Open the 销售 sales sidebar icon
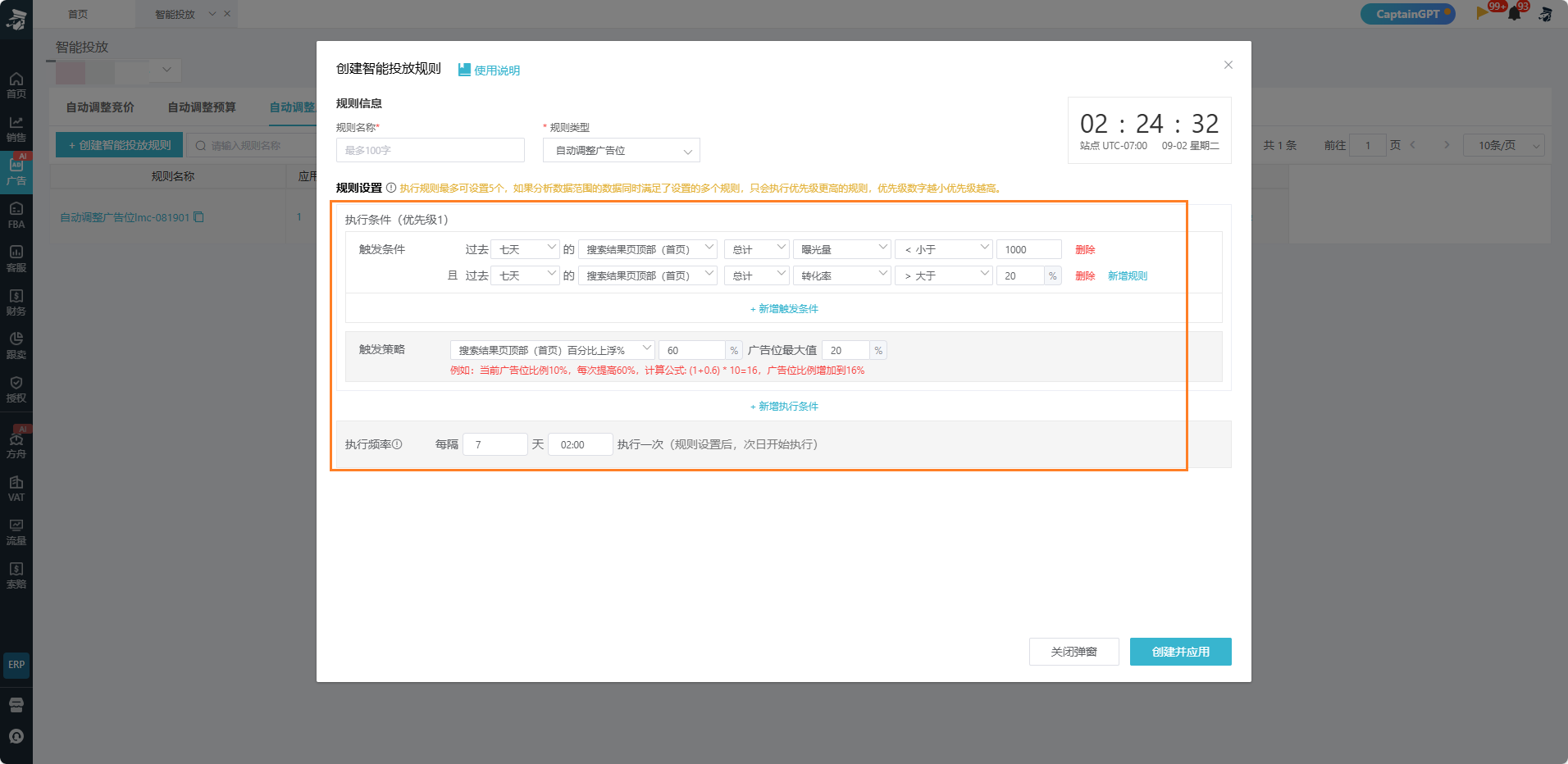The height and width of the screenshot is (764, 1568). [x=16, y=129]
